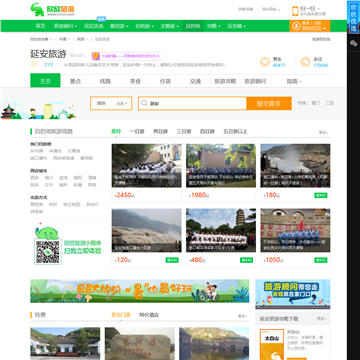Image resolution: width=360 pixels, height=360 pixels.
Task: Click the purple badge announcement icon
Action: pyautogui.click(x=95, y=56)
